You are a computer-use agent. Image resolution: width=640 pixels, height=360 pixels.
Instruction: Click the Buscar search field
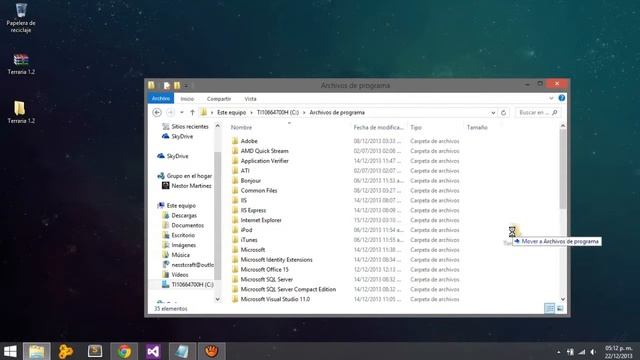click(537, 112)
